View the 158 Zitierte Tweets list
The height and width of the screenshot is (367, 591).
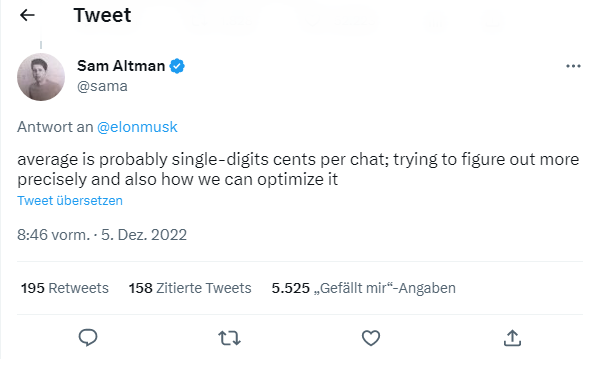coord(190,288)
